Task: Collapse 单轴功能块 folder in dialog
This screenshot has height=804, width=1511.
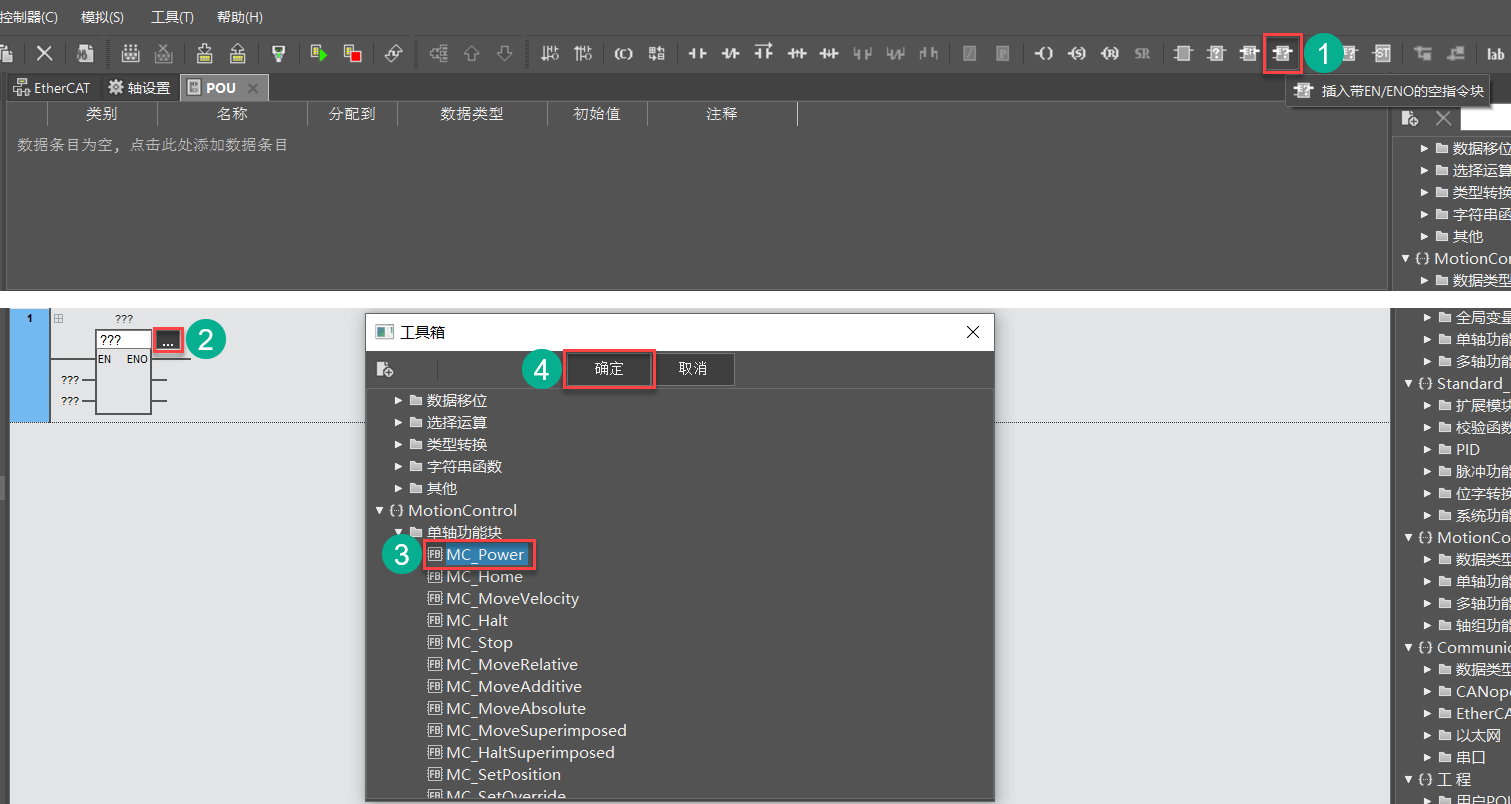Action: [x=399, y=532]
